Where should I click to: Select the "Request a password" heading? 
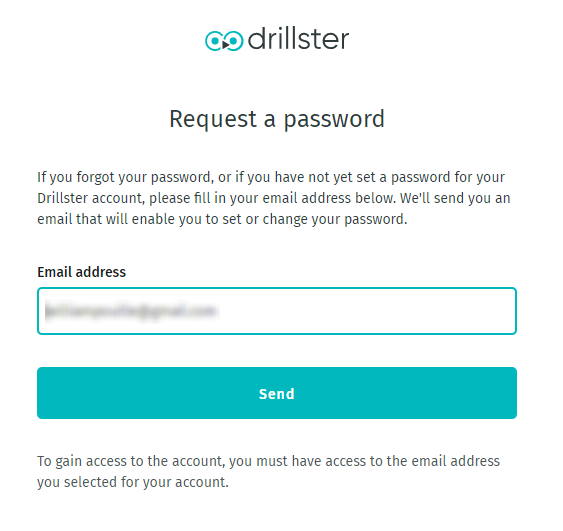pos(277,119)
